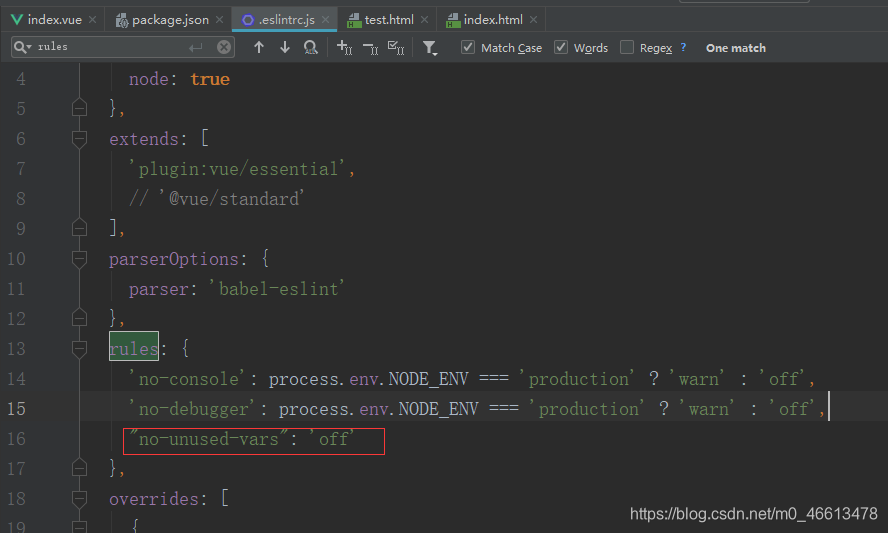The image size is (888, 533).
Task: Click 'babel-eslint' string on line 11
Action: pyautogui.click(x=277, y=289)
